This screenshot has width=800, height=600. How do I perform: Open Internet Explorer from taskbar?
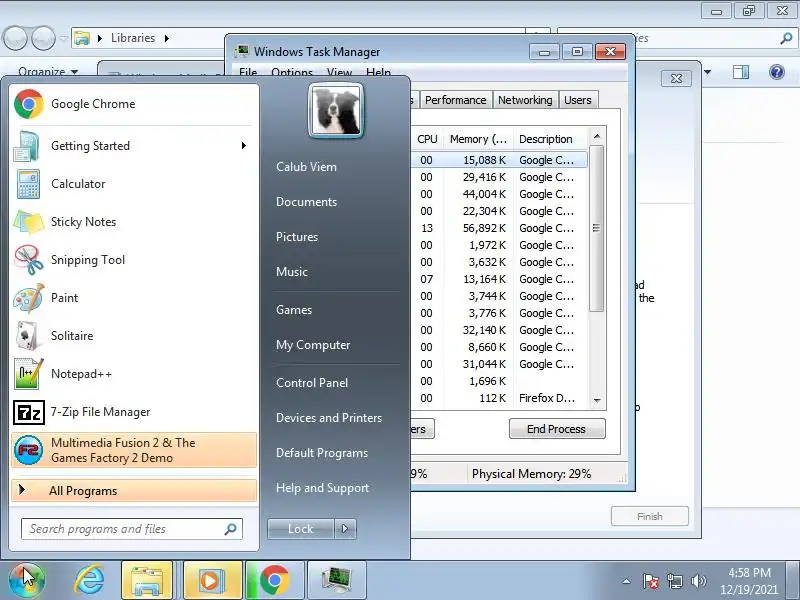(89, 580)
